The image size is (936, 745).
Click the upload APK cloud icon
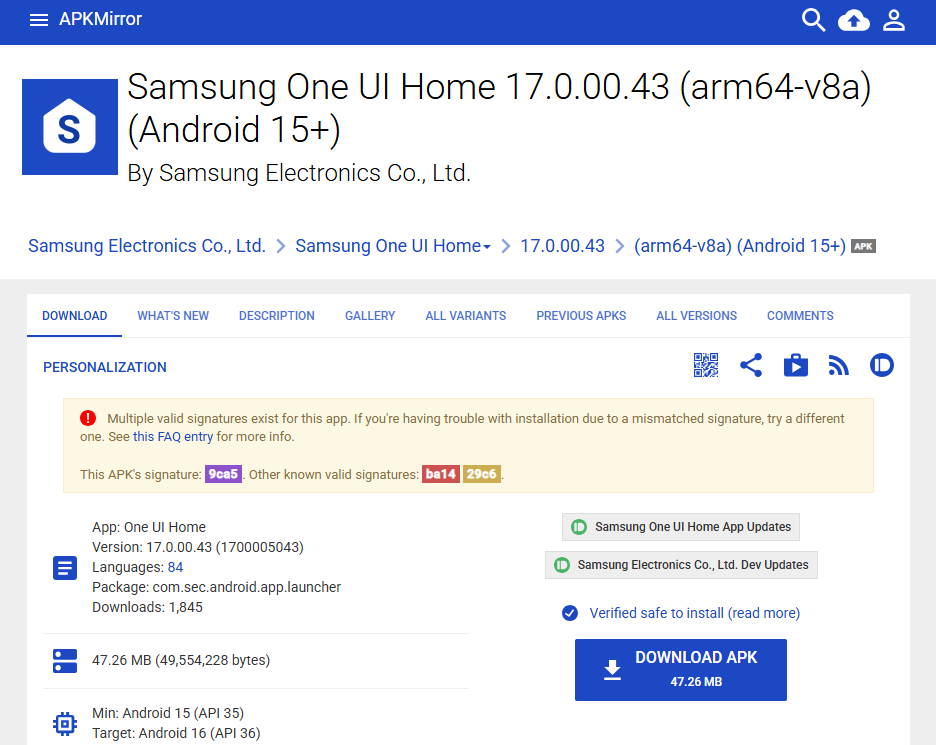[x=853, y=20]
